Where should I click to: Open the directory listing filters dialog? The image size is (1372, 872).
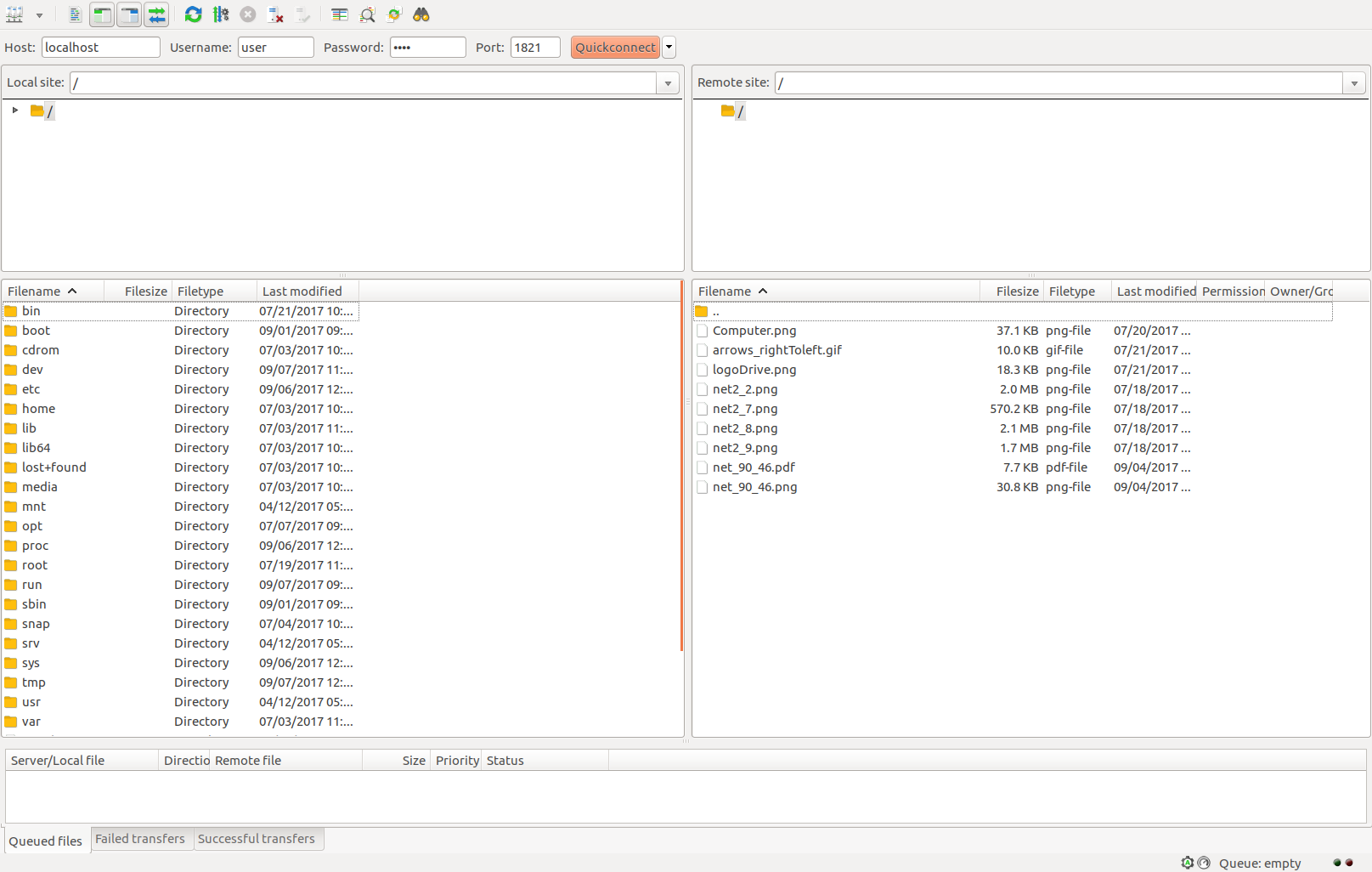[x=340, y=14]
